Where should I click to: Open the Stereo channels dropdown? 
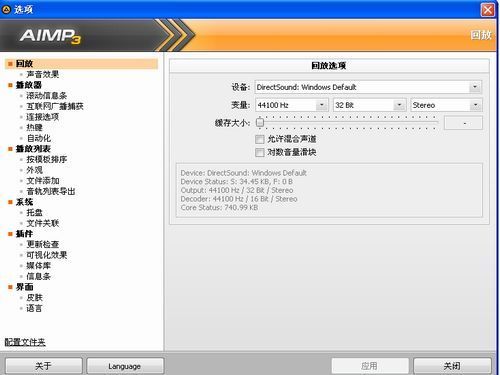click(x=446, y=105)
